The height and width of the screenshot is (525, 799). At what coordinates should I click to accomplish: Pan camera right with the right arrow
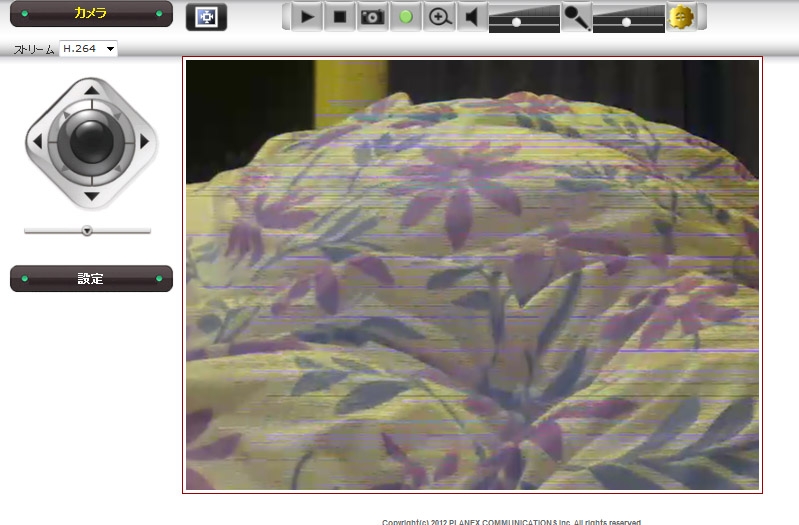pyautogui.click(x=145, y=141)
